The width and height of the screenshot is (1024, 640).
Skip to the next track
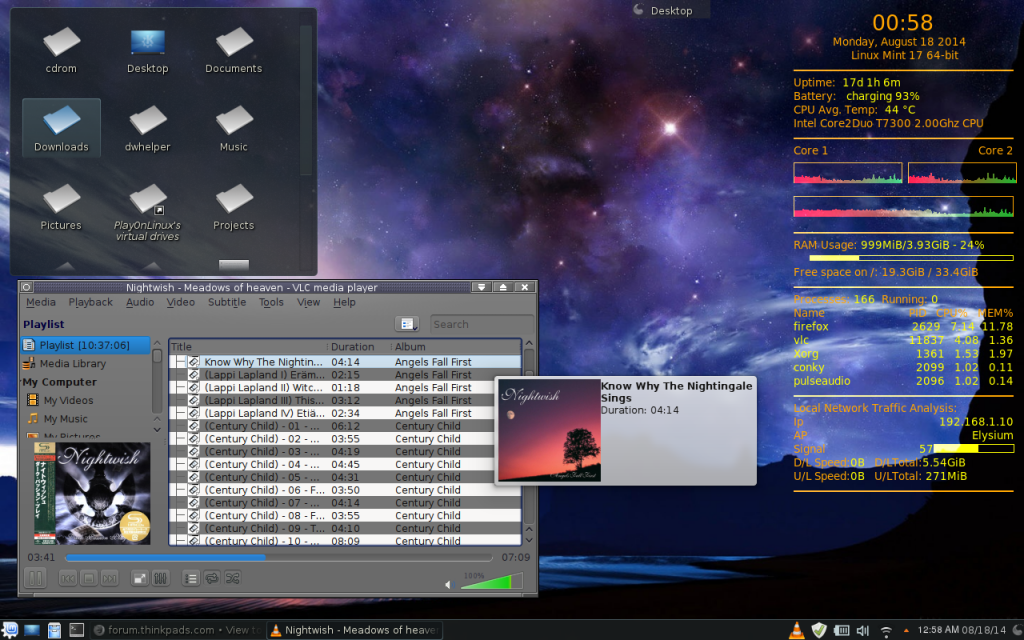pos(109,578)
